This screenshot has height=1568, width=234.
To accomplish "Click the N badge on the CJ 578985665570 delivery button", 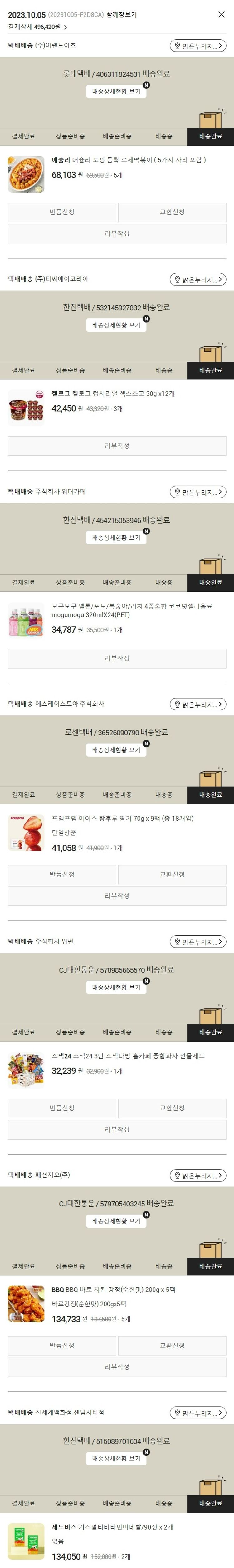I will point(146,981).
